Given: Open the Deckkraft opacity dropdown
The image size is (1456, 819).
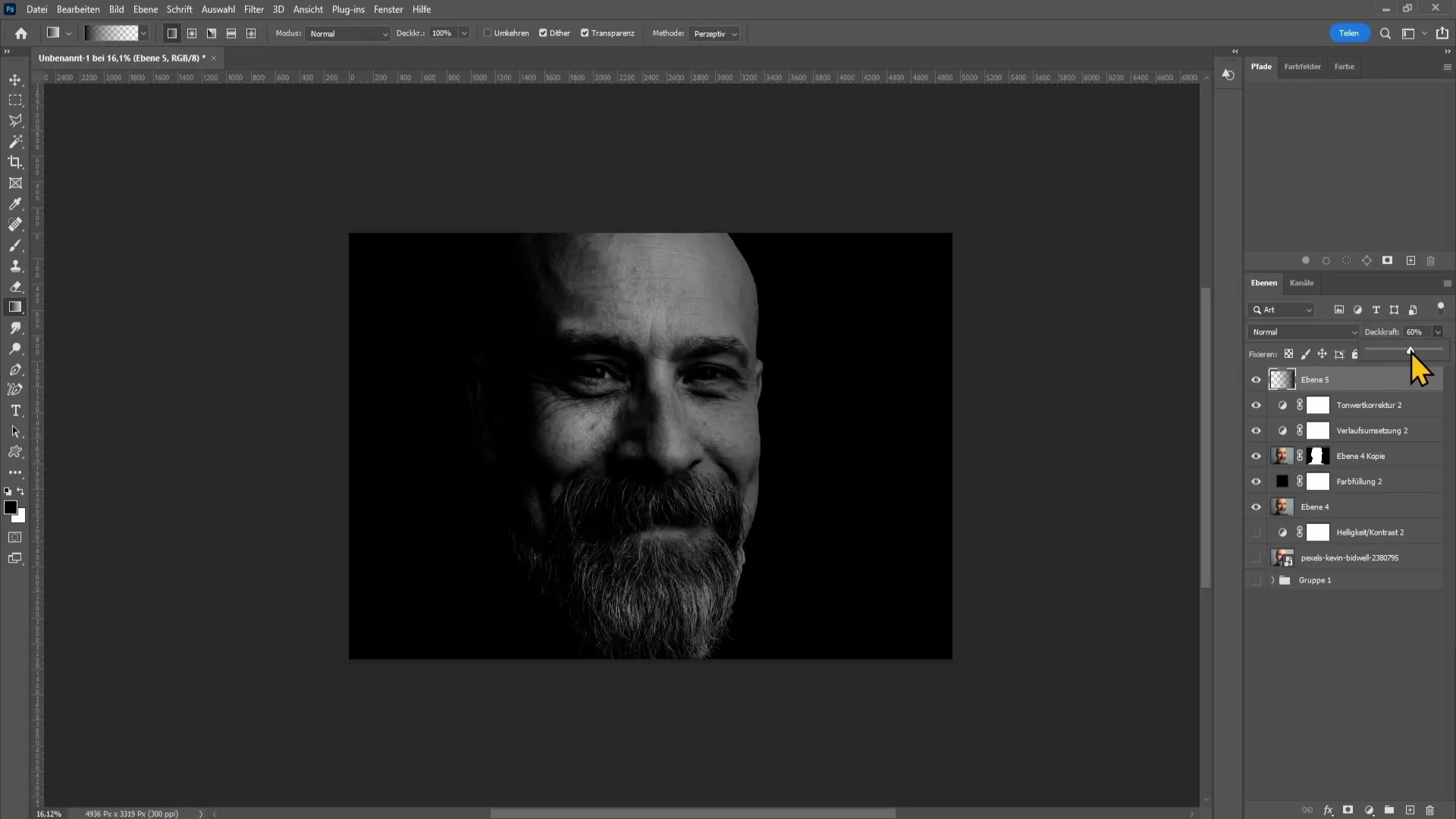Looking at the screenshot, I should point(1438,331).
